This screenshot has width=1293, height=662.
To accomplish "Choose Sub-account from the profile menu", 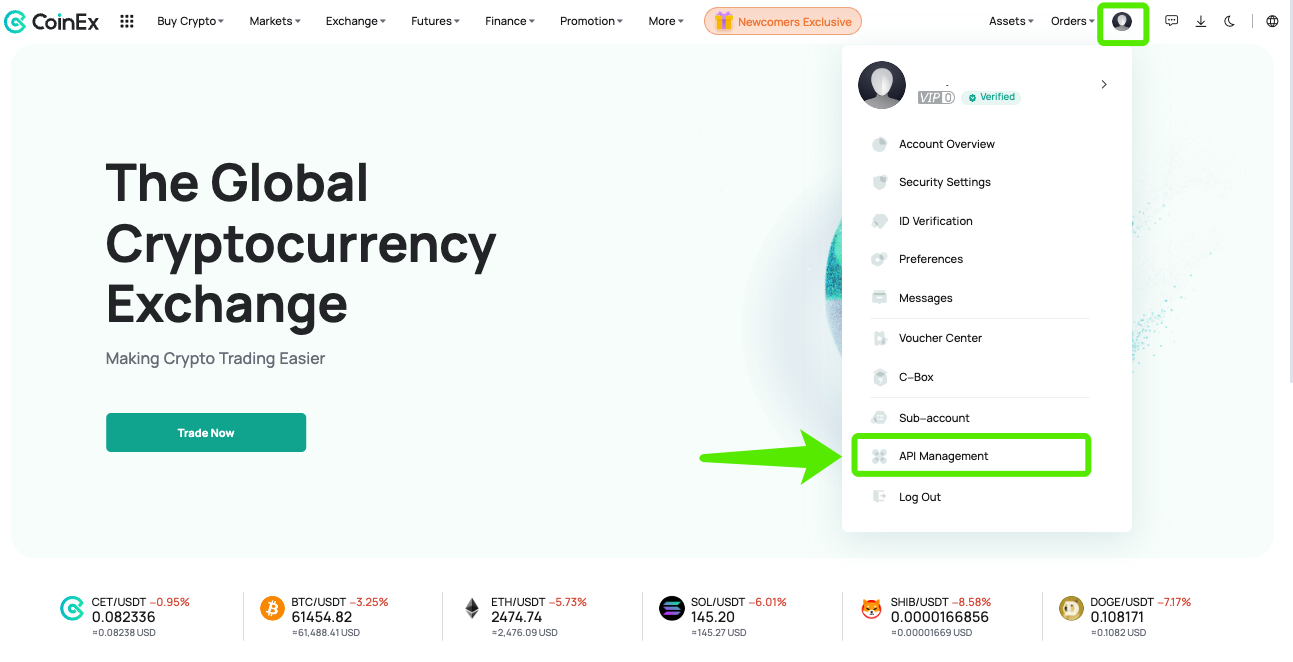I will click(x=934, y=418).
